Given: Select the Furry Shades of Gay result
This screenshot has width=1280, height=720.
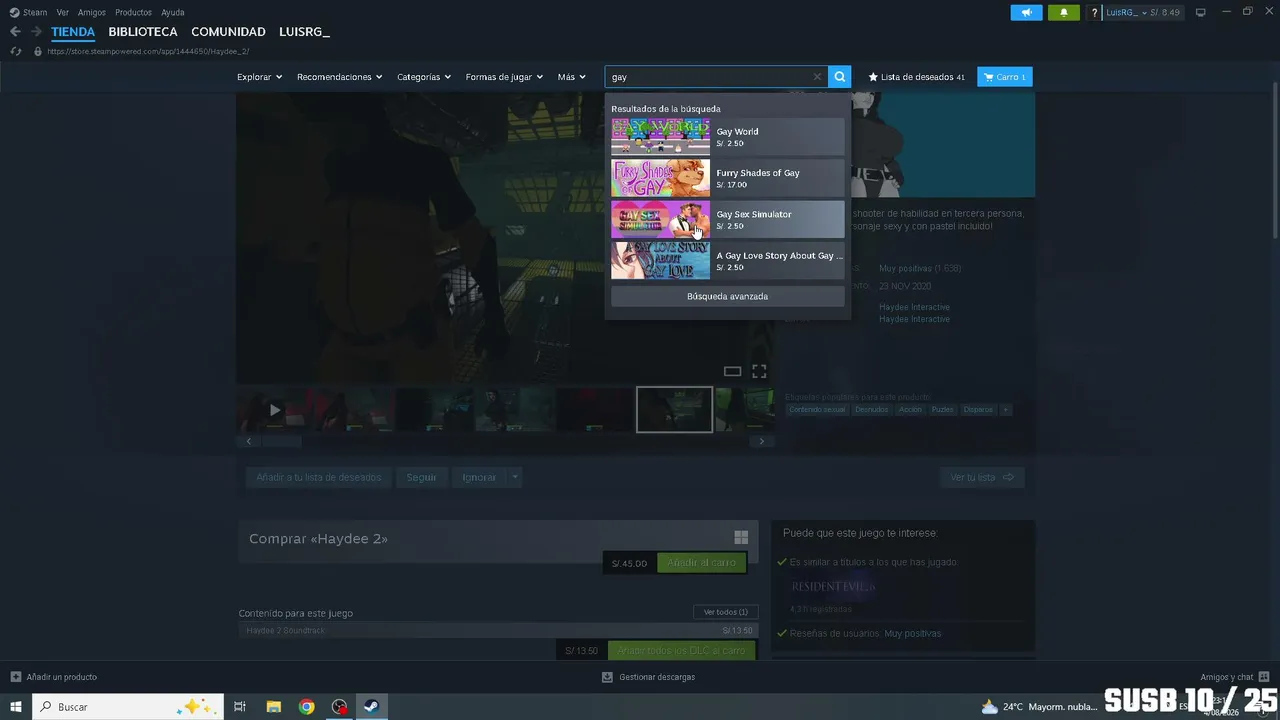Looking at the screenshot, I should pyautogui.click(x=728, y=178).
